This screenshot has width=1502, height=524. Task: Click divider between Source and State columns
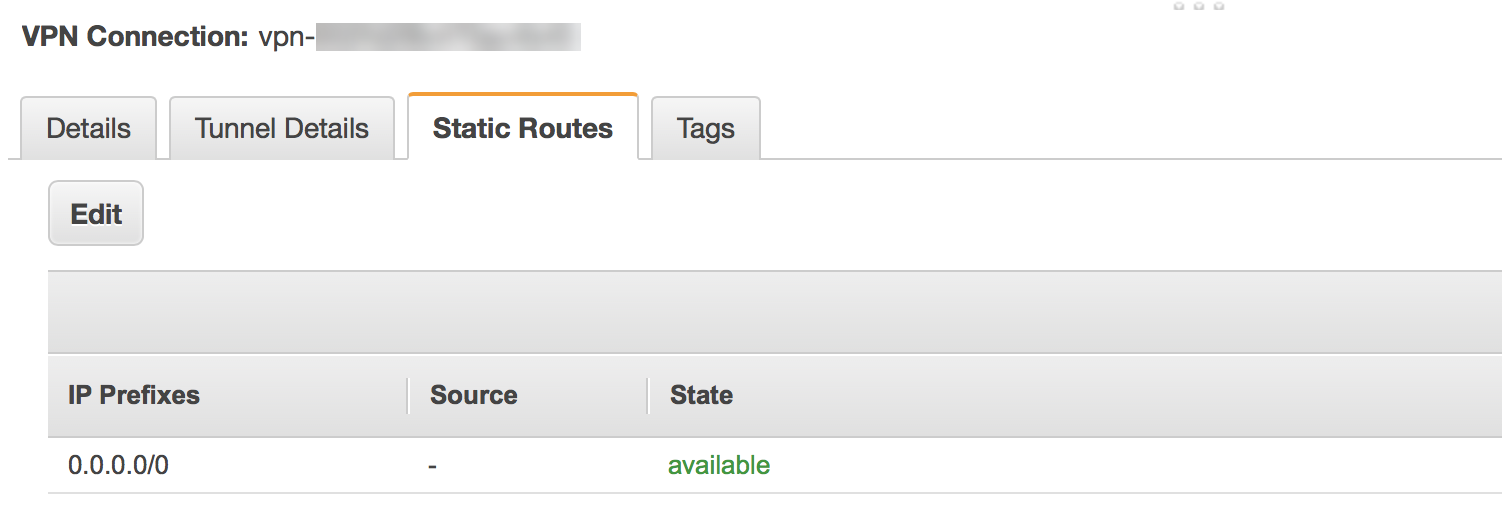[x=648, y=395]
